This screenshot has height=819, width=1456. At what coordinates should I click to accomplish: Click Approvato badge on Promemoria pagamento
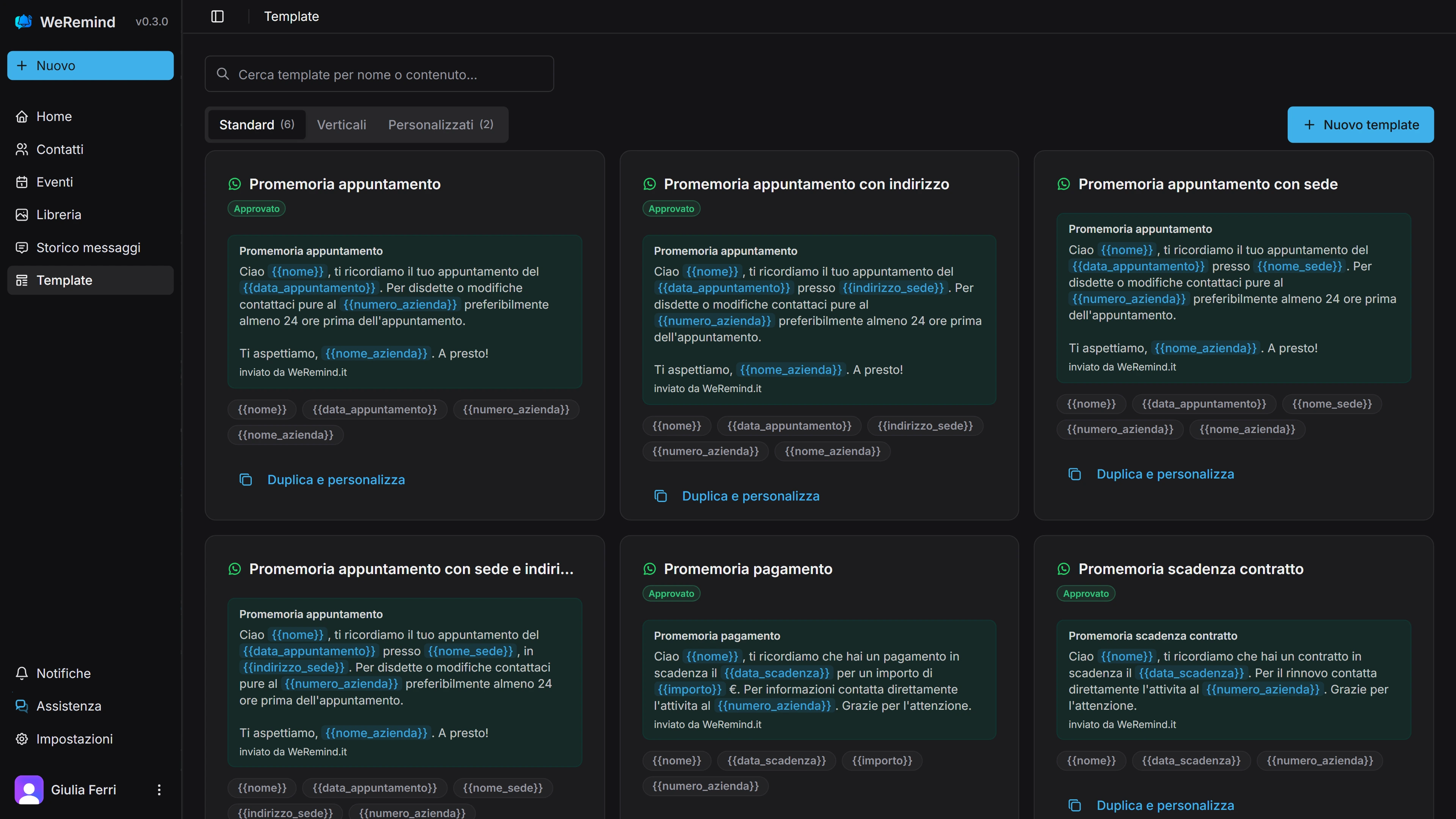pyautogui.click(x=672, y=593)
